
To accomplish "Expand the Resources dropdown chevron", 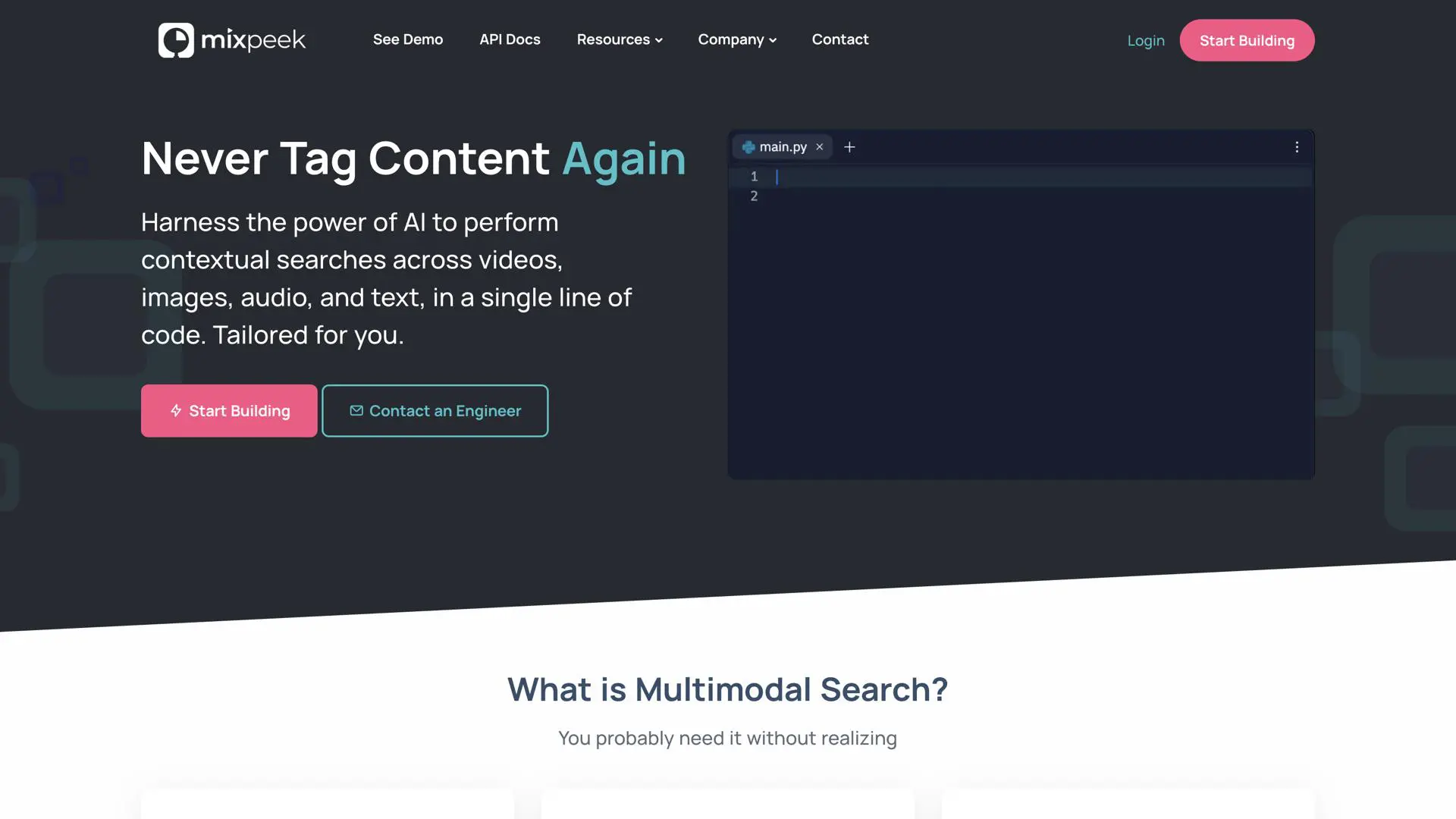I will (x=659, y=40).
